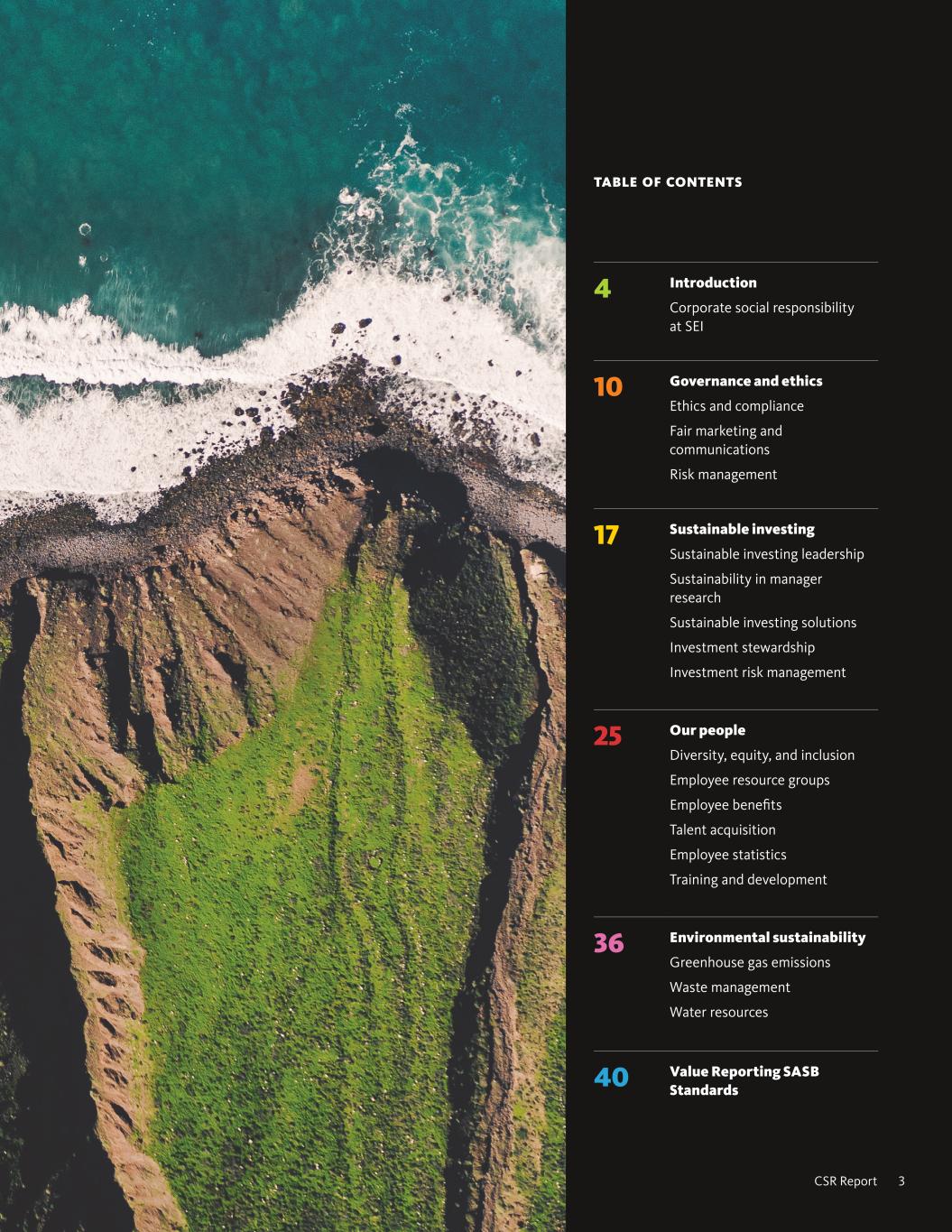Click Sustainable investing leadership entry
Viewport: 952px width, 1232px height.
point(766,554)
